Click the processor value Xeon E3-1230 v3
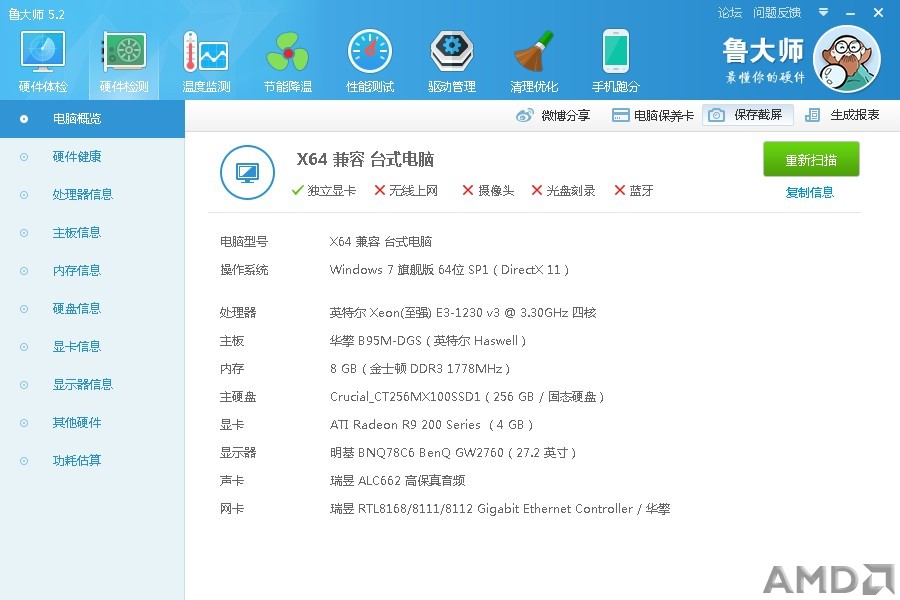The image size is (900, 600). [463, 312]
